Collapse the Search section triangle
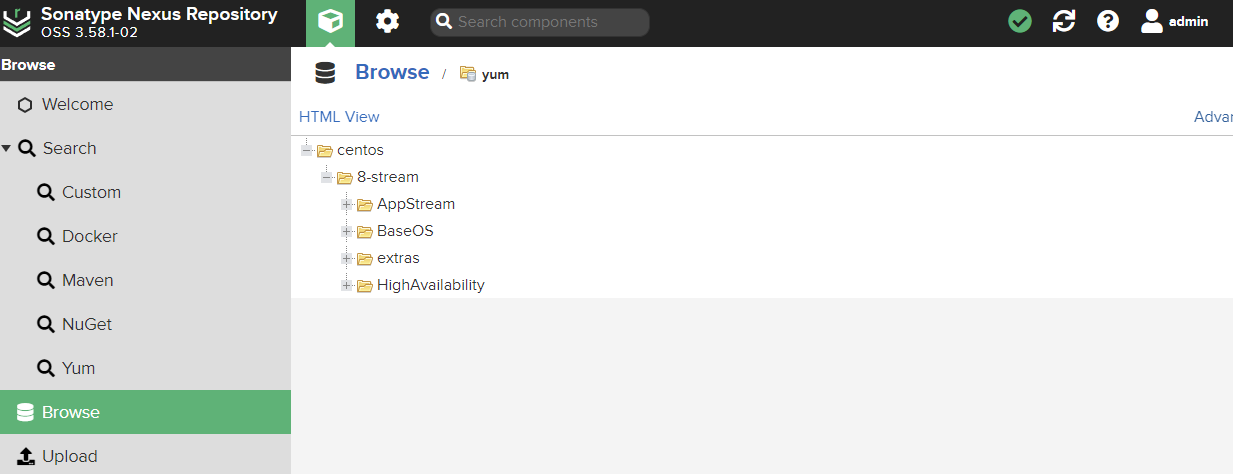Screen dimensions: 1233x474 pyautogui.click(x=7, y=148)
